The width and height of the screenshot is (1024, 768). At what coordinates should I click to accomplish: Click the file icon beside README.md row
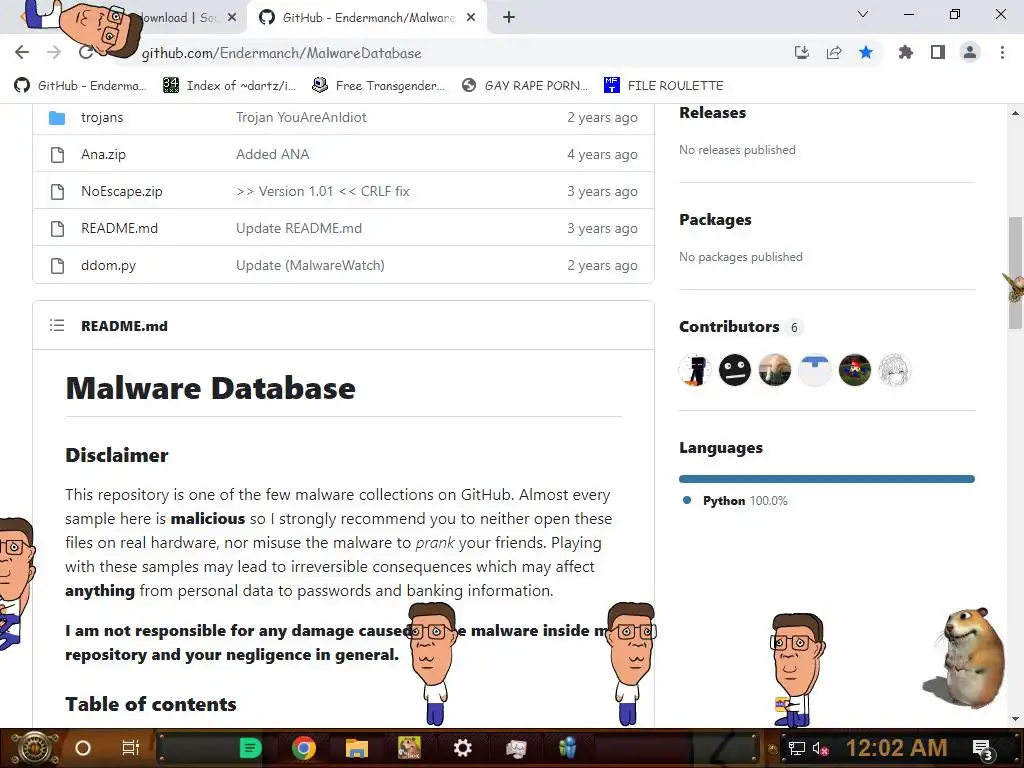(x=57, y=229)
